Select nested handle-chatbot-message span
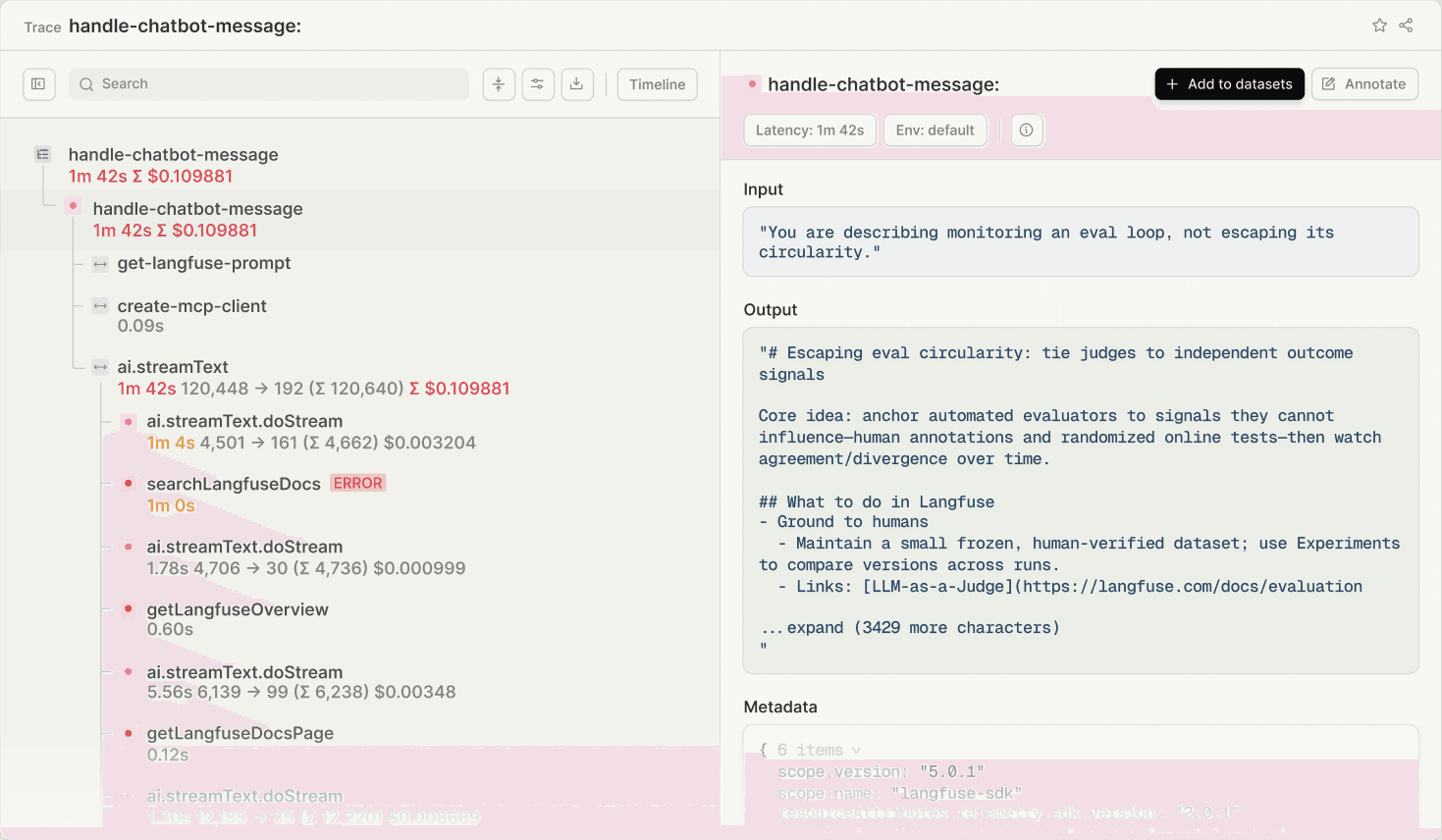The width and height of the screenshot is (1442, 840). click(198, 209)
